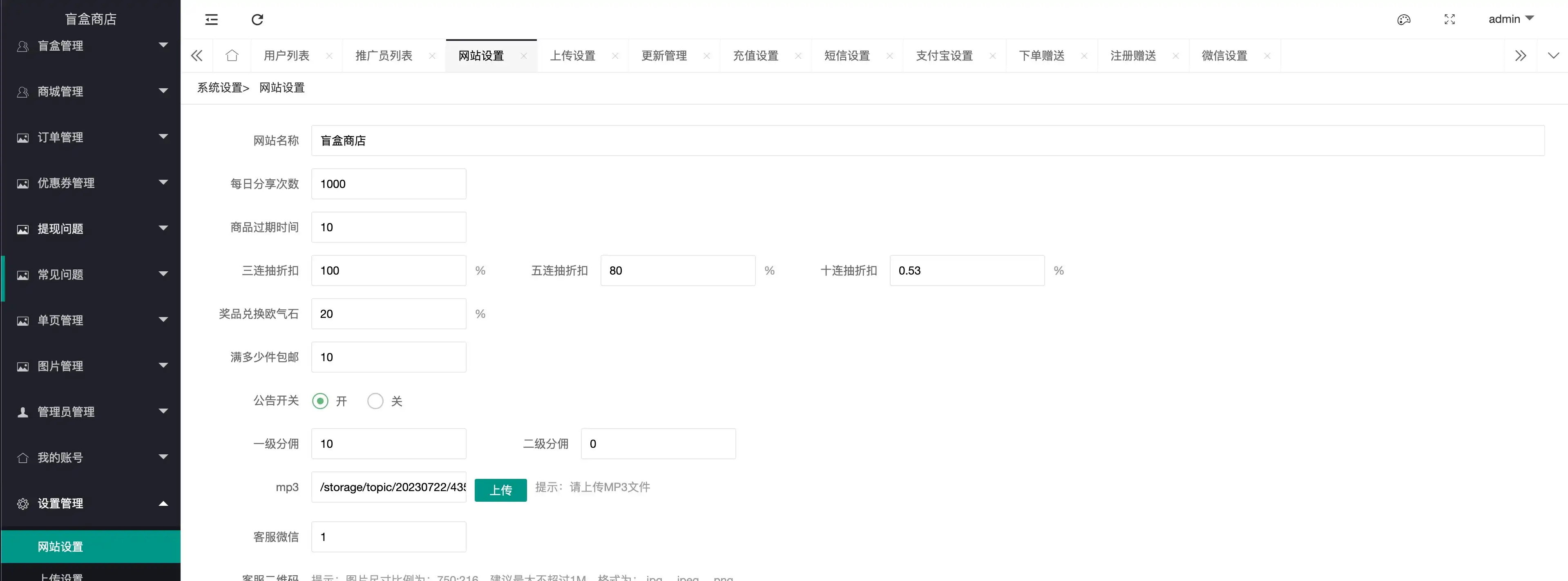Close the 推广员列表 tab
Viewport: 1568px width, 581px height.
point(432,56)
